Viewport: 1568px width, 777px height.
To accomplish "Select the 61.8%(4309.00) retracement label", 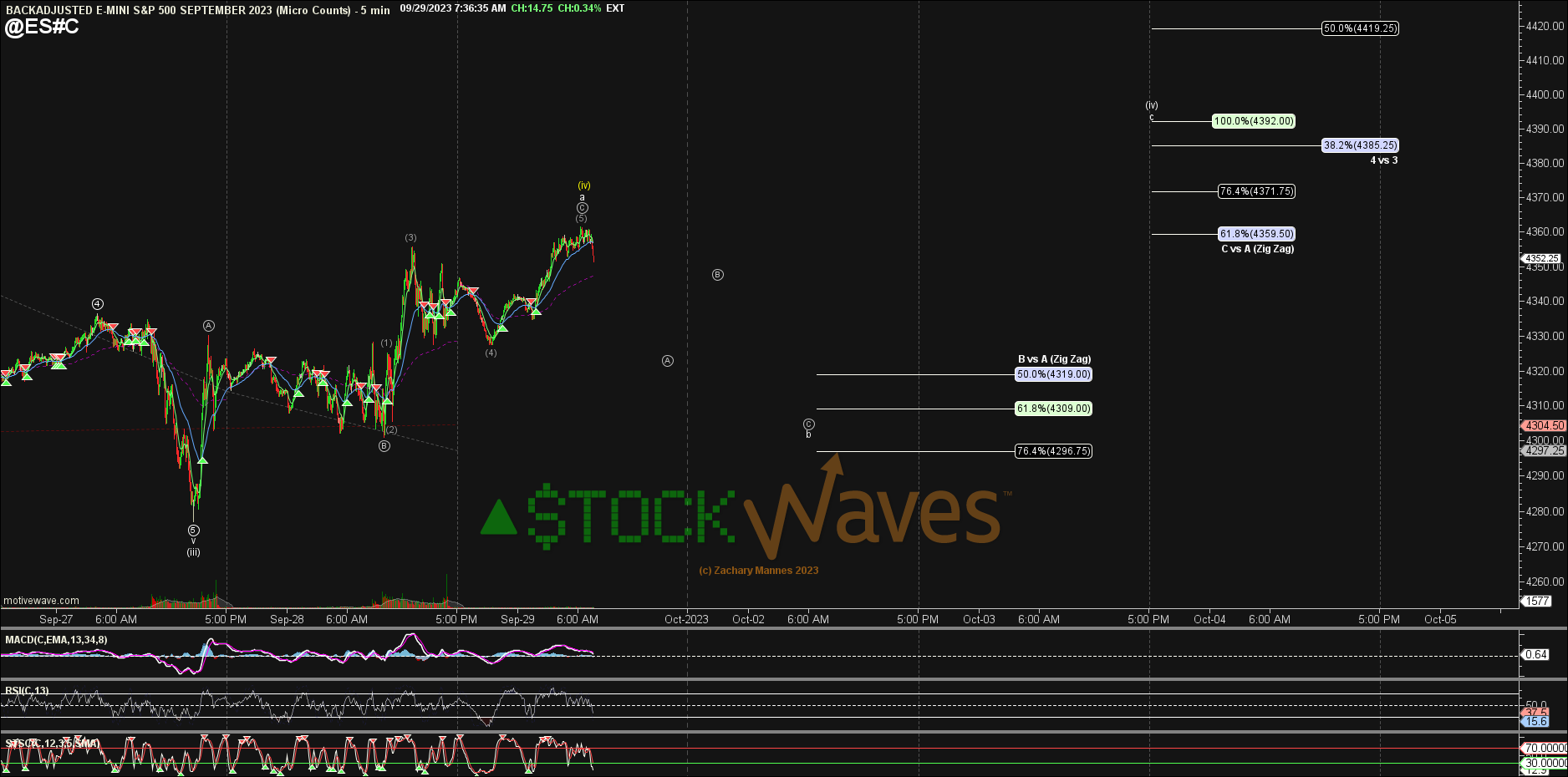I will pos(1053,409).
